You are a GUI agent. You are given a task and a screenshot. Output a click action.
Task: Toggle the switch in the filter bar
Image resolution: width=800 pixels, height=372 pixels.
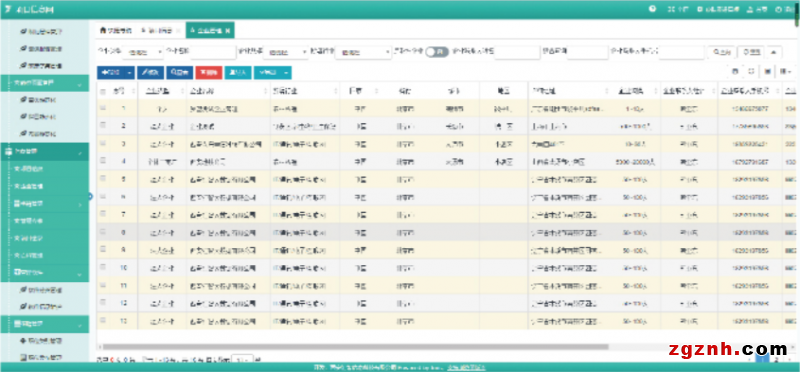point(437,52)
